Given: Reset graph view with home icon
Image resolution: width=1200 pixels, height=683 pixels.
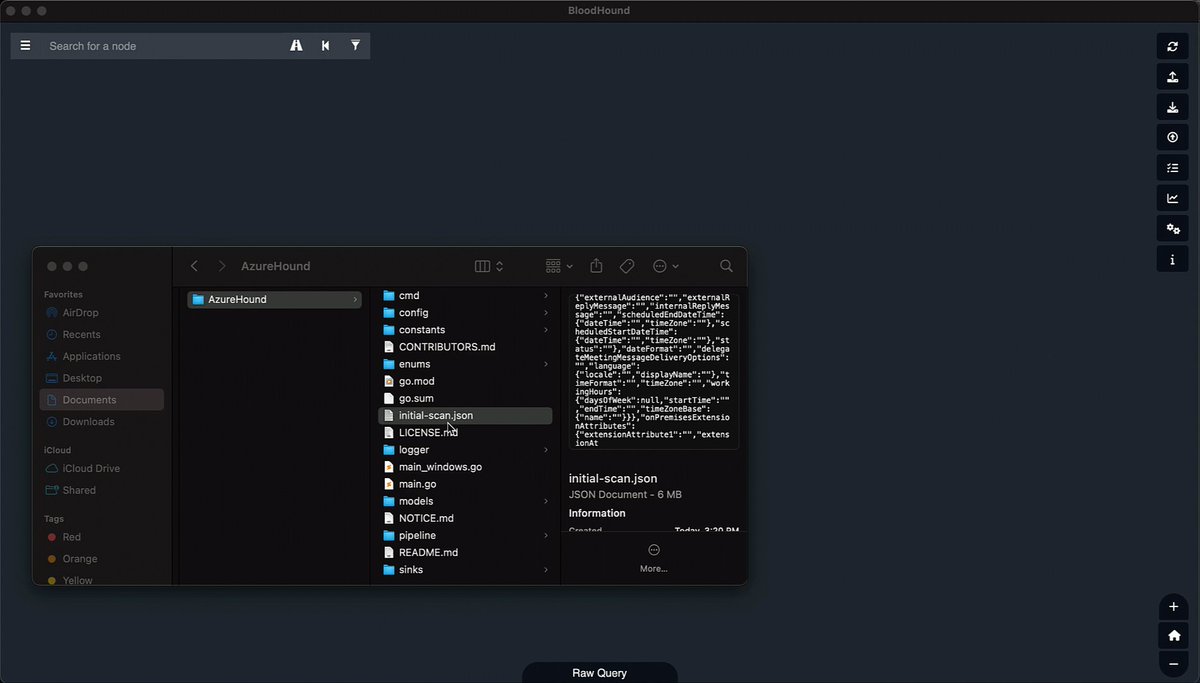Looking at the screenshot, I should 1174,635.
